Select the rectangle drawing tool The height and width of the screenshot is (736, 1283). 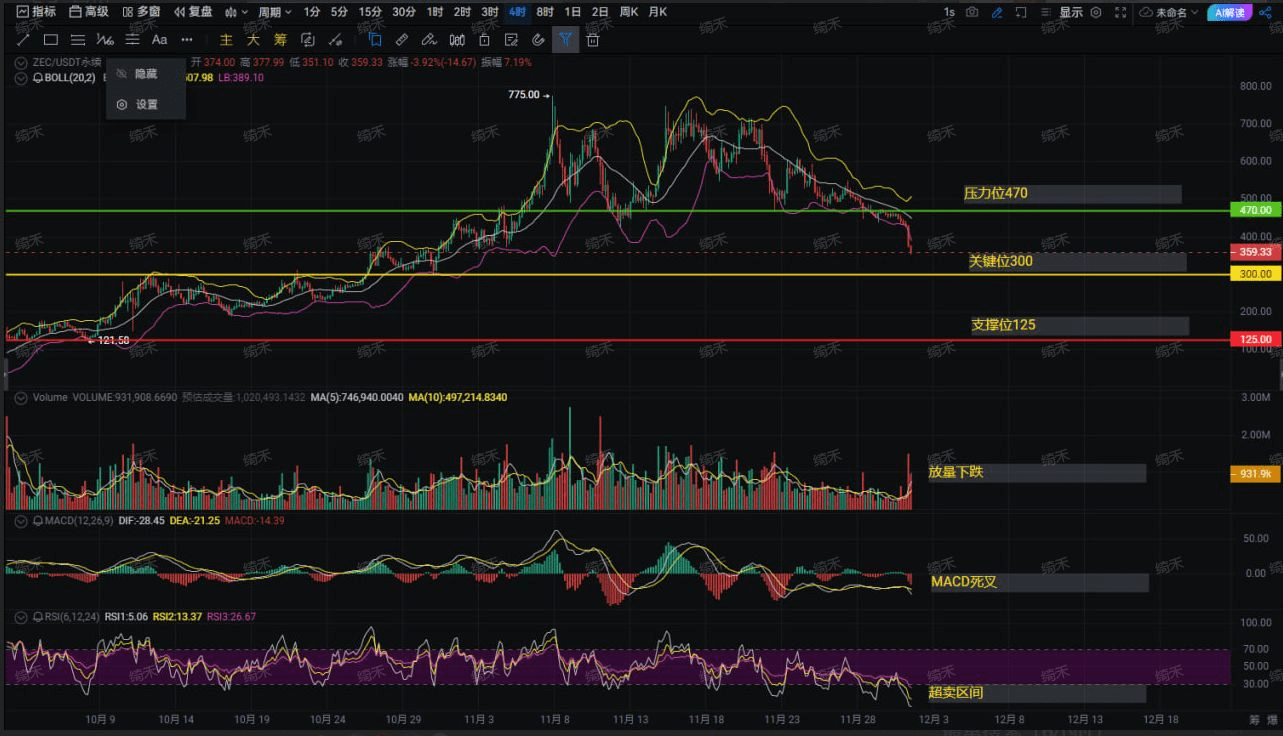pyautogui.click(x=50, y=40)
